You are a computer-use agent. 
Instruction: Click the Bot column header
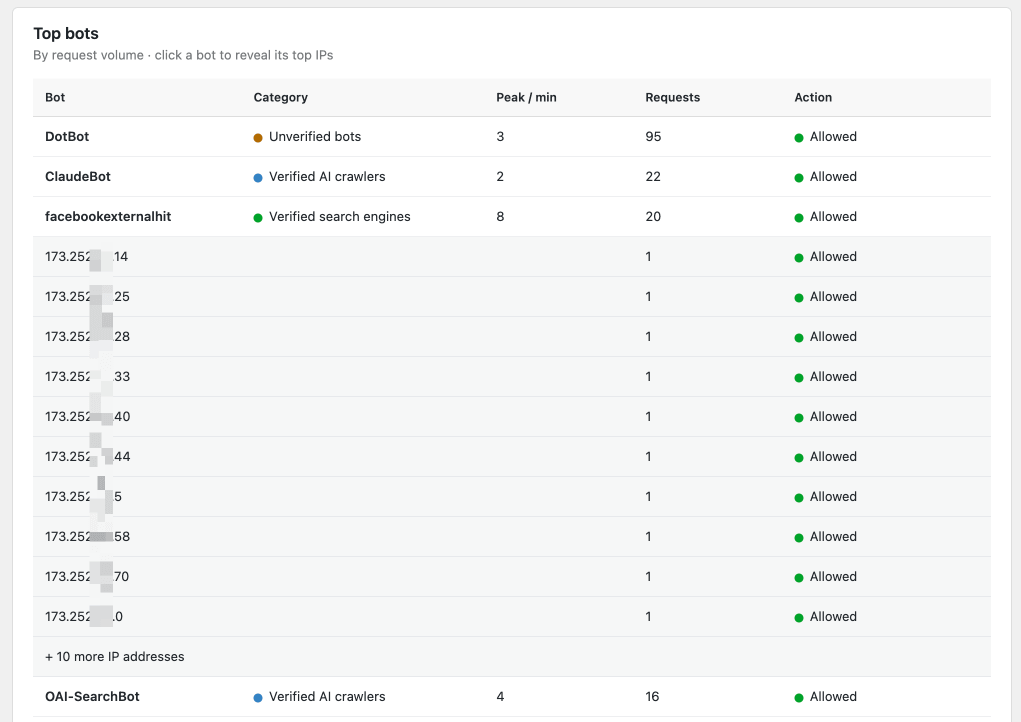coord(55,98)
